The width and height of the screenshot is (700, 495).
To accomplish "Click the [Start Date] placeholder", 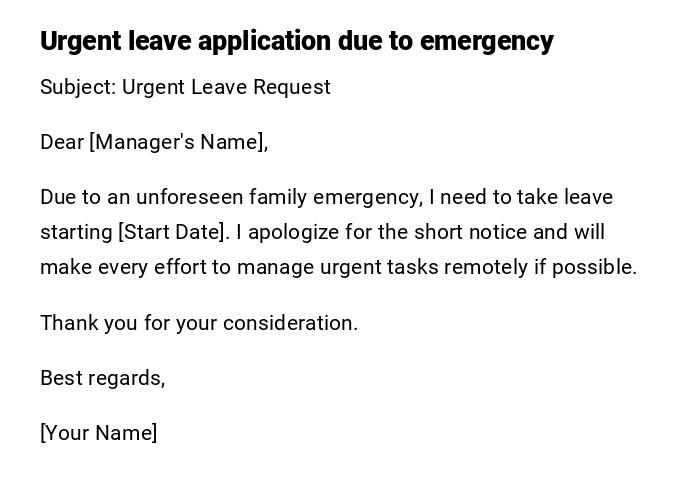I will [173, 232].
